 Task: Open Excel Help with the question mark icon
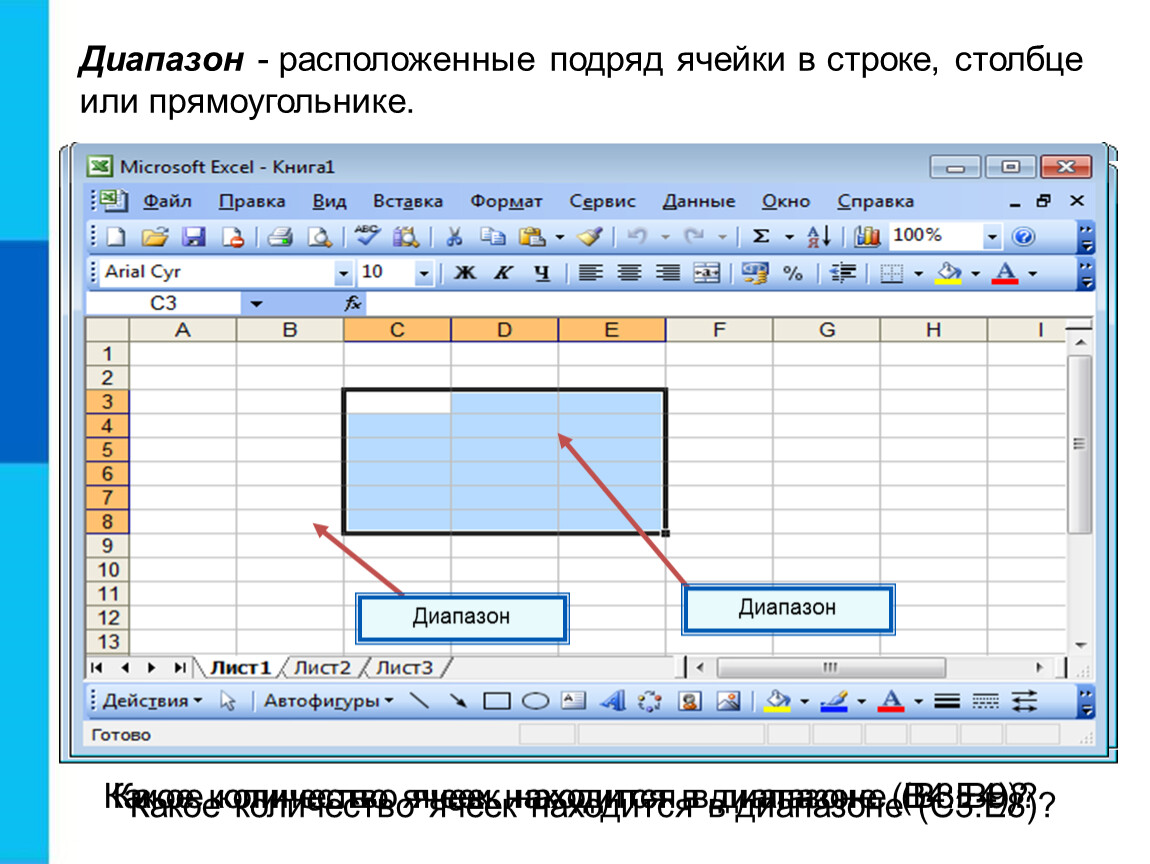[1023, 236]
